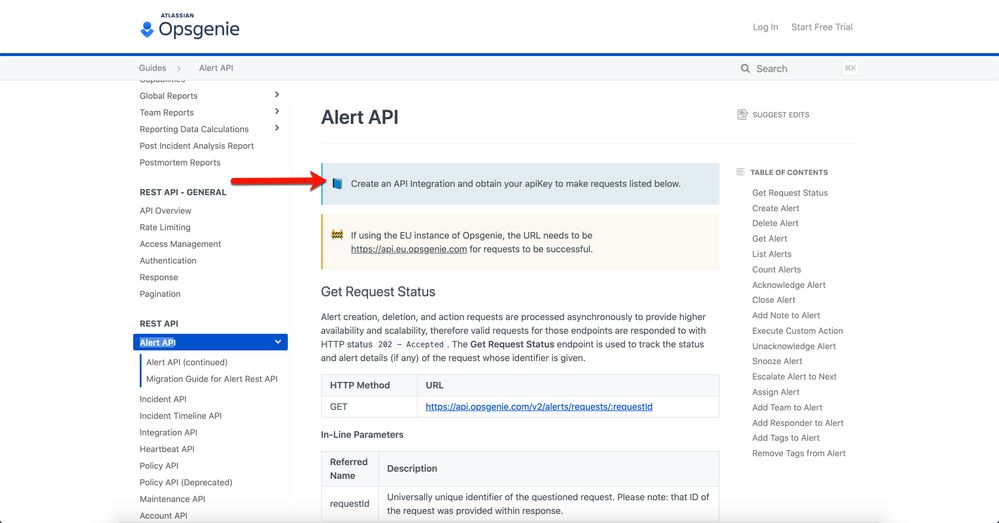Jump to Unacknowledge Alert in contents
Viewport: 999px width, 523px height.
pyautogui.click(x=793, y=346)
